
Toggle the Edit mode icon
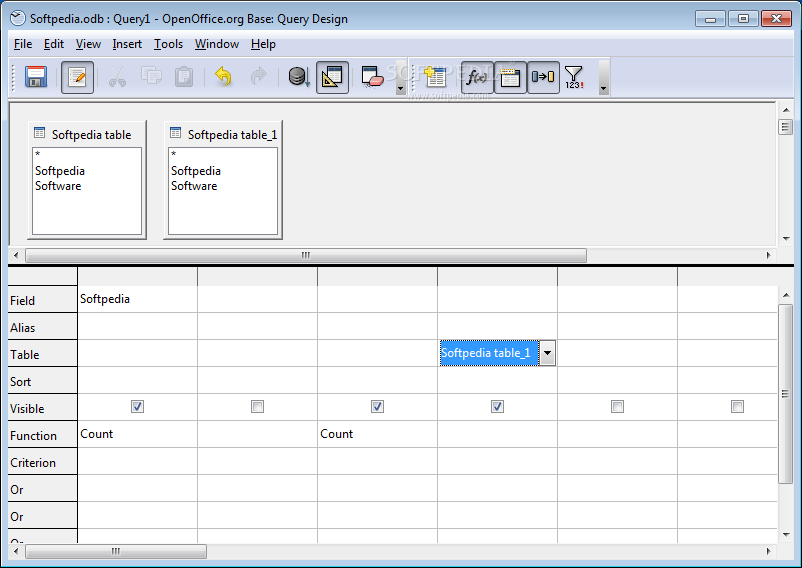(77, 77)
